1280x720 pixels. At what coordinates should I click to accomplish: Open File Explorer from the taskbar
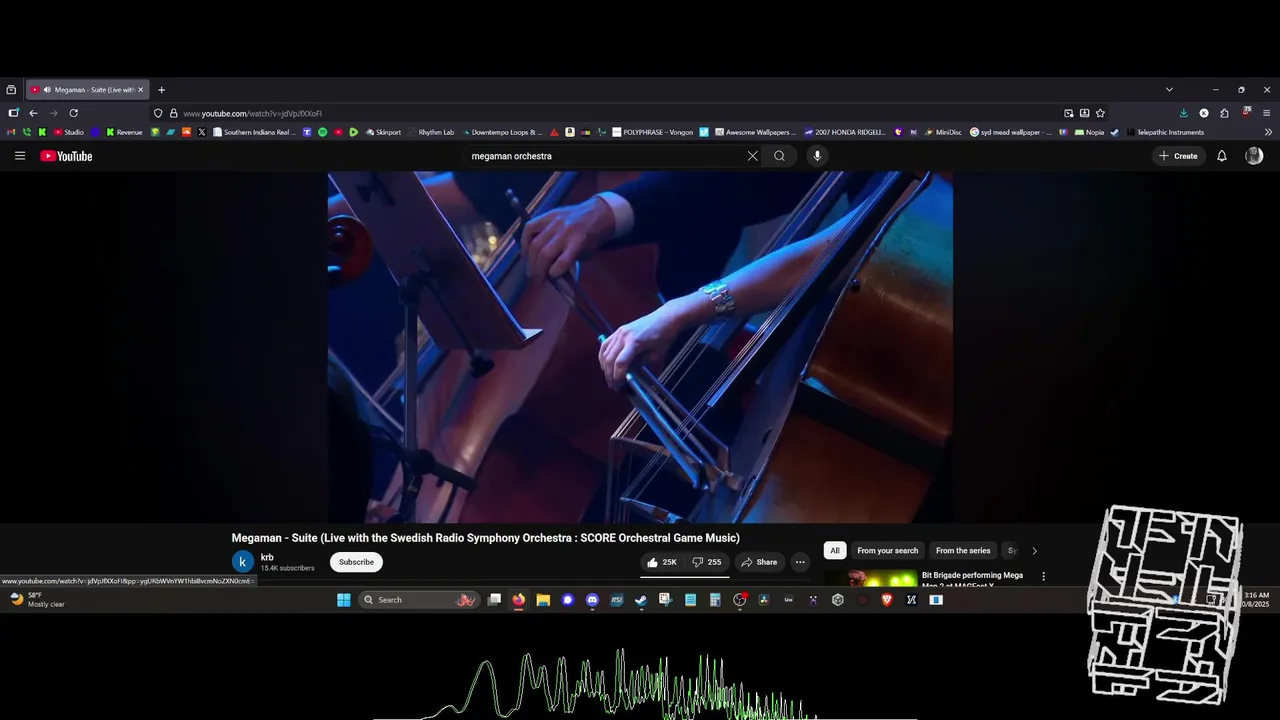[543, 600]
